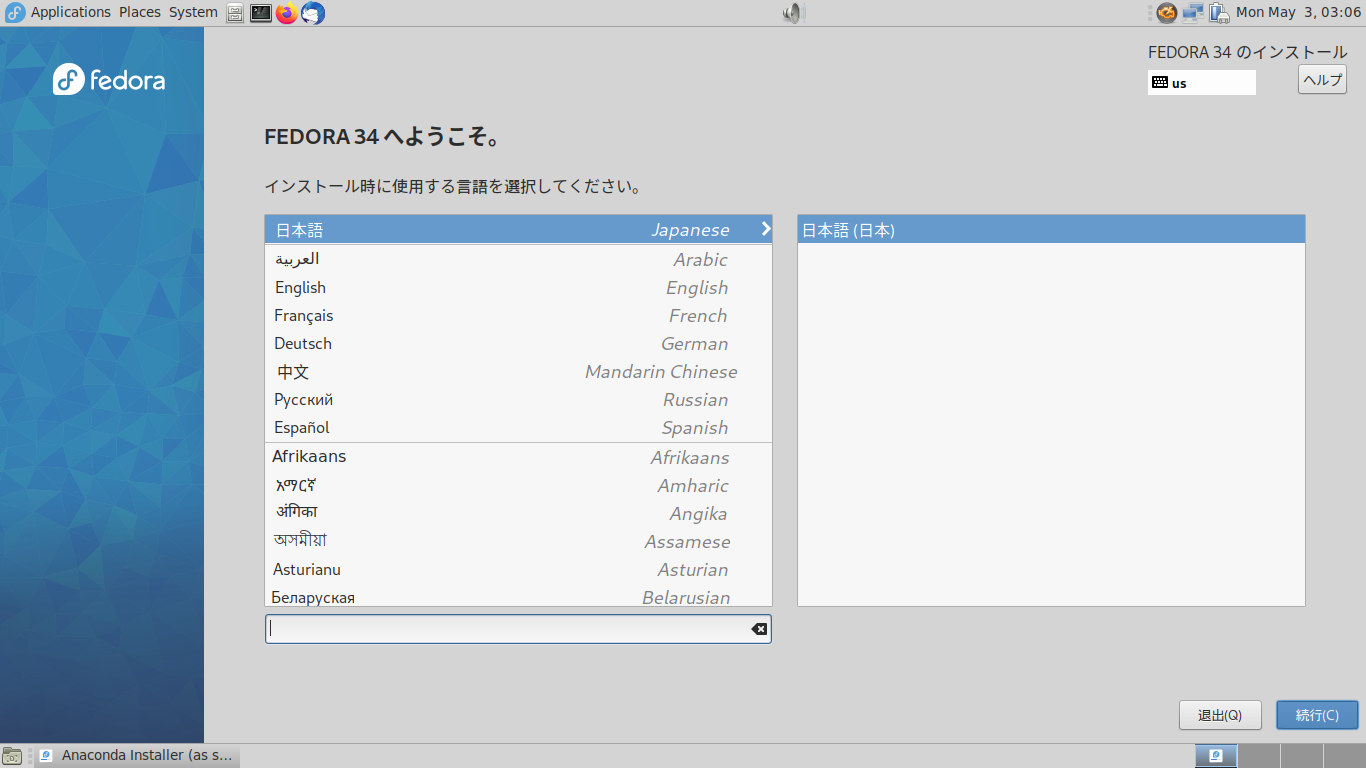Select Русский Russian language row
This screenshot has height=768, width=1366.
click(518, 399)
